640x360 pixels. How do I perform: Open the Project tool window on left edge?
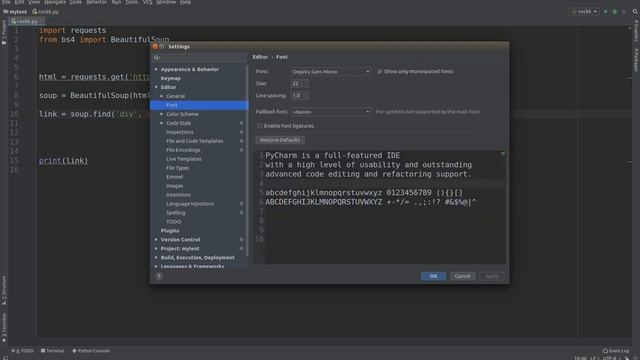[4, 33]
